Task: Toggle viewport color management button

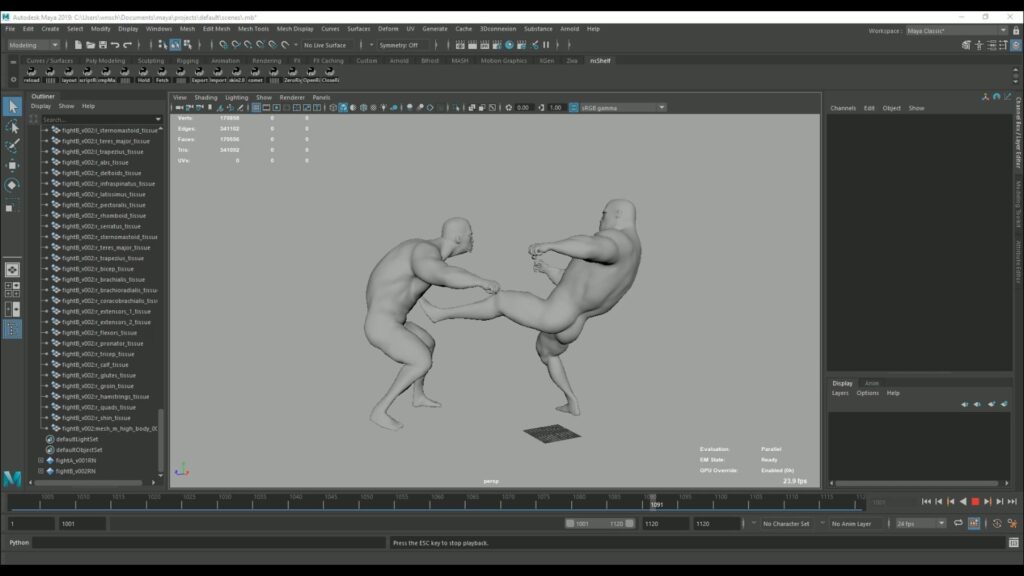Action: pos(573,108)
